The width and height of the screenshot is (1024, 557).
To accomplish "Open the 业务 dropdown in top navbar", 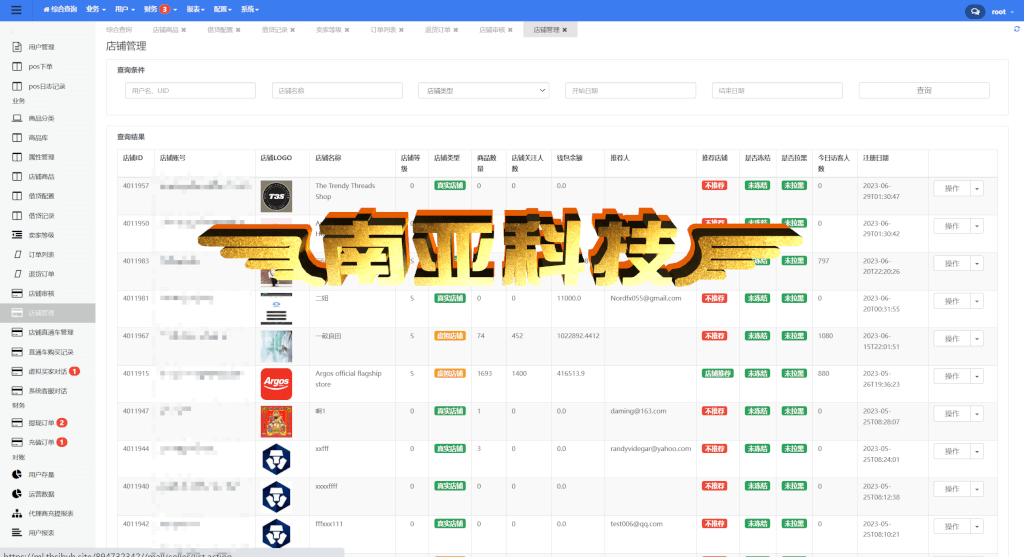I will click(x=95, y=10).
